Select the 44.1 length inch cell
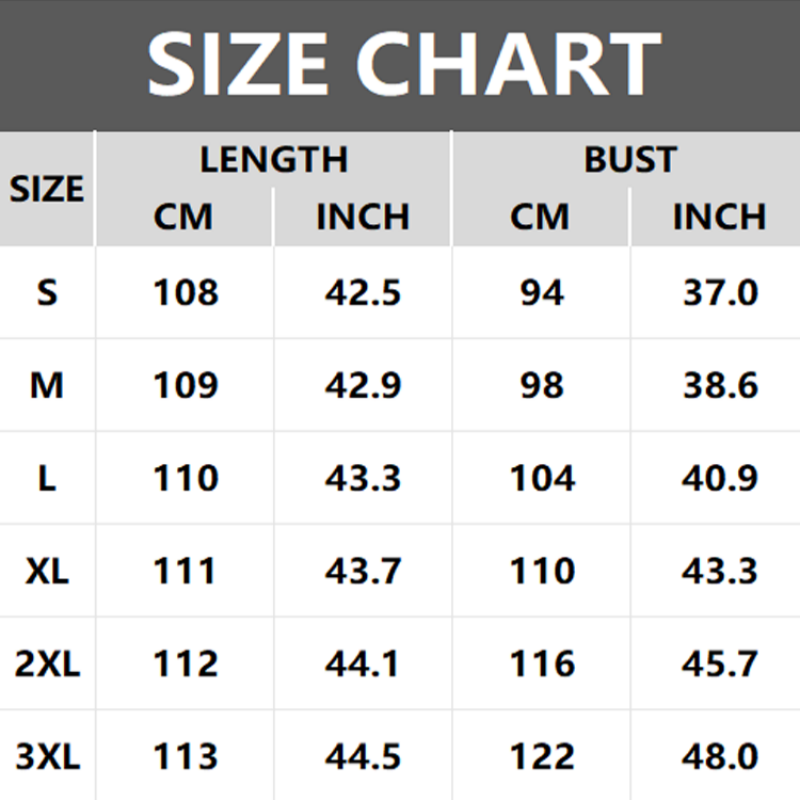Image resolution: width=800 pixels, height=800 pixels. point(362,664)
